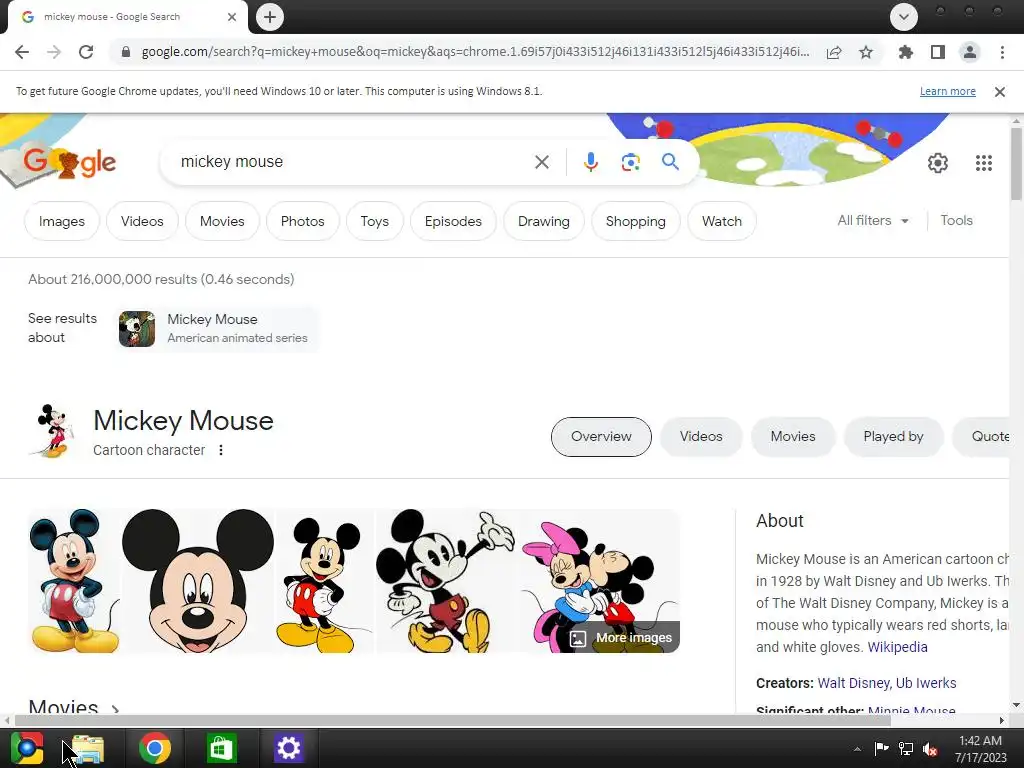
Task: Filter results by Images
Action: pyautogui.click(x=61, y=221)
